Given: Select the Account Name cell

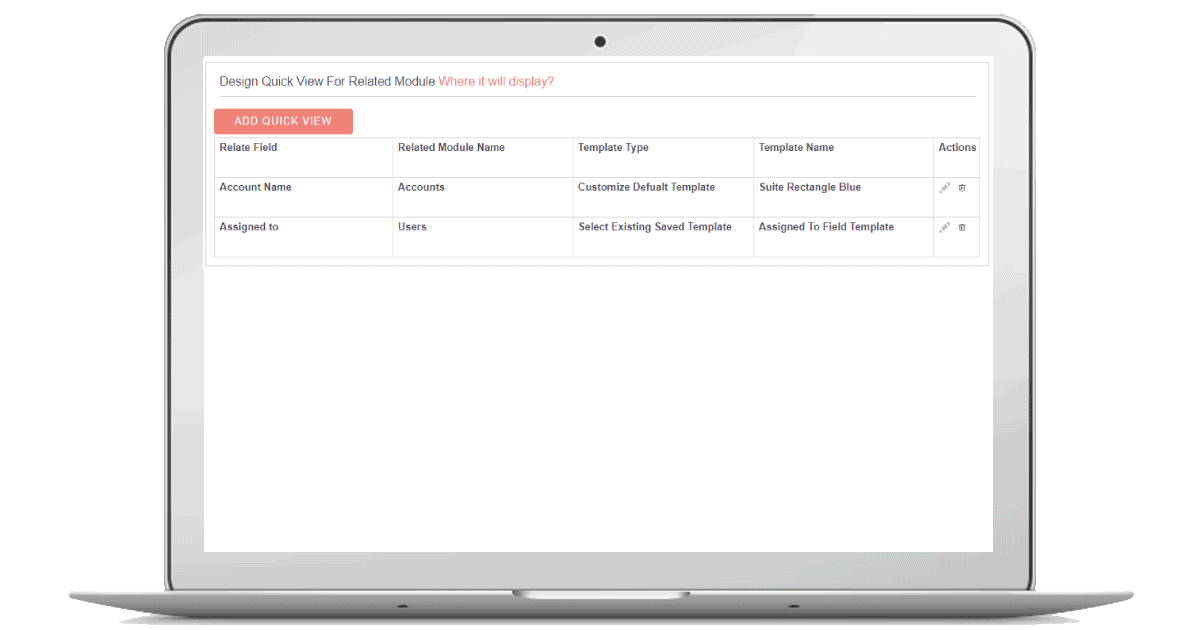Looking at the screenshot, I should point(255,188).
